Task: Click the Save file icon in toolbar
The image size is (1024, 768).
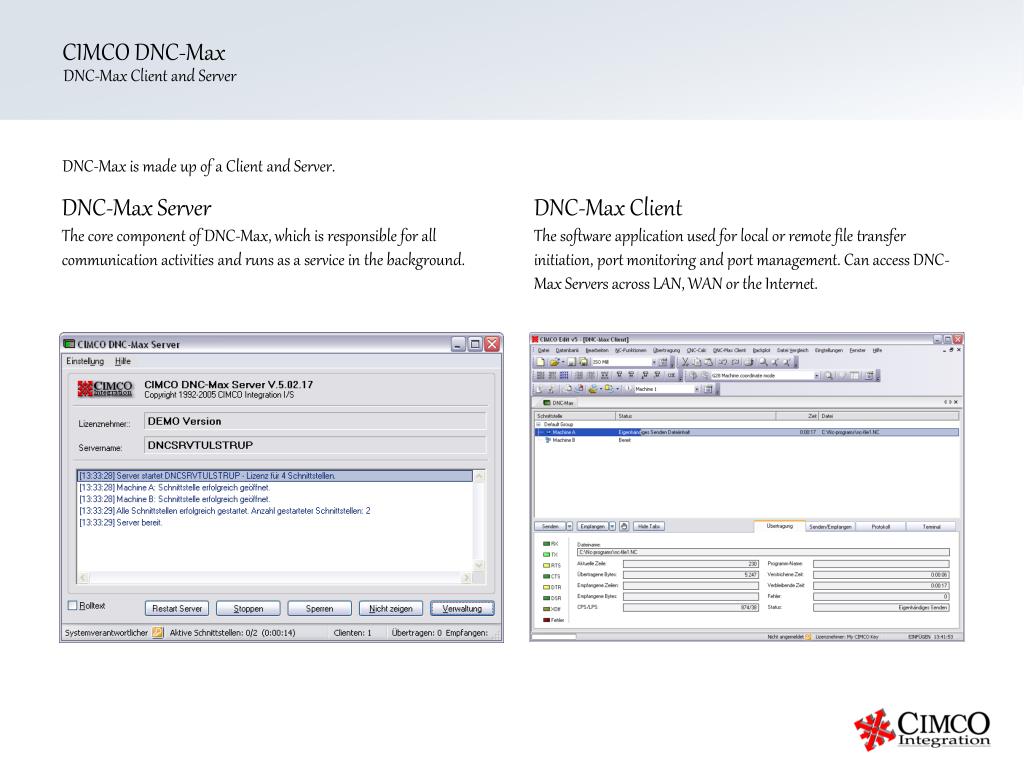Action: (571, 362)
